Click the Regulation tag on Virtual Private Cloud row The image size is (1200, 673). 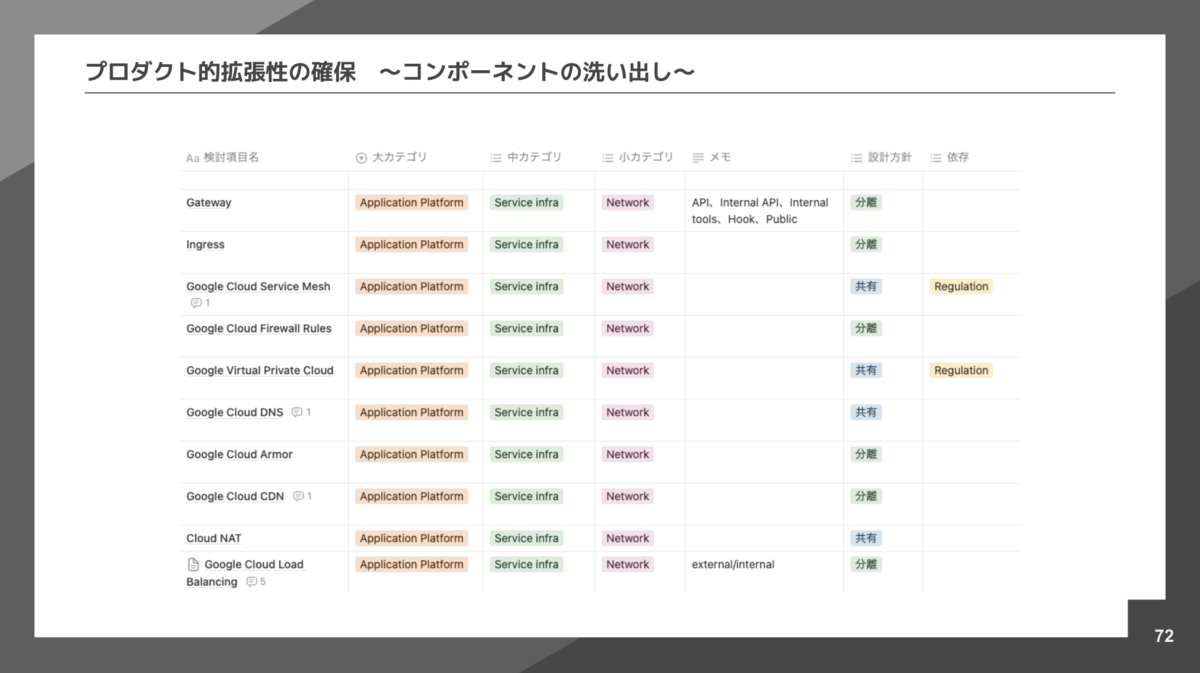point(960,370)
